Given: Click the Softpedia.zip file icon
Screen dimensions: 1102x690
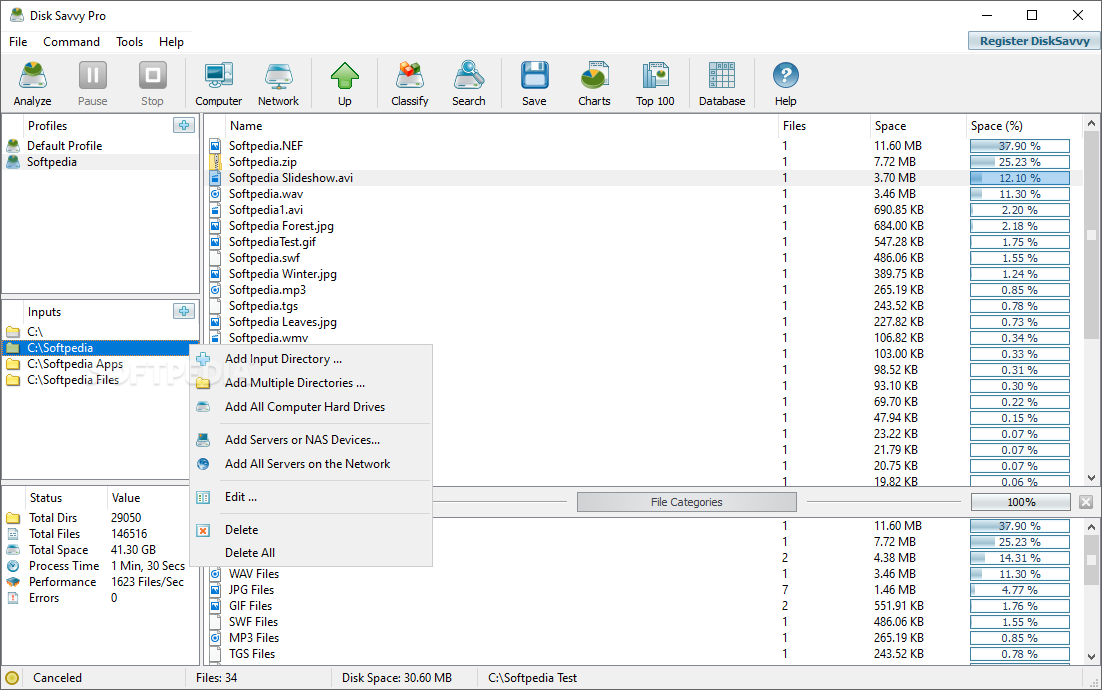Looking at the screenshot, I should pyautogui.click(x=215, y=162).
